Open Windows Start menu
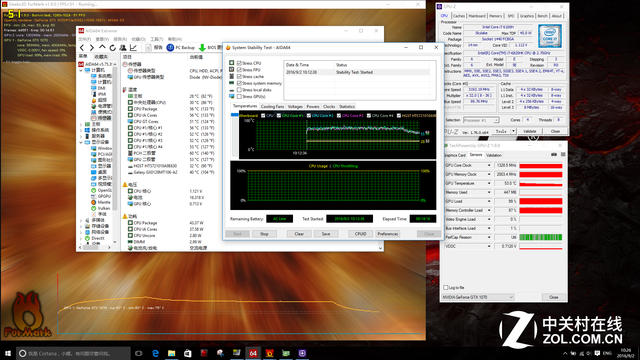This screenshot has width=640, height=360. click(8, 353)
